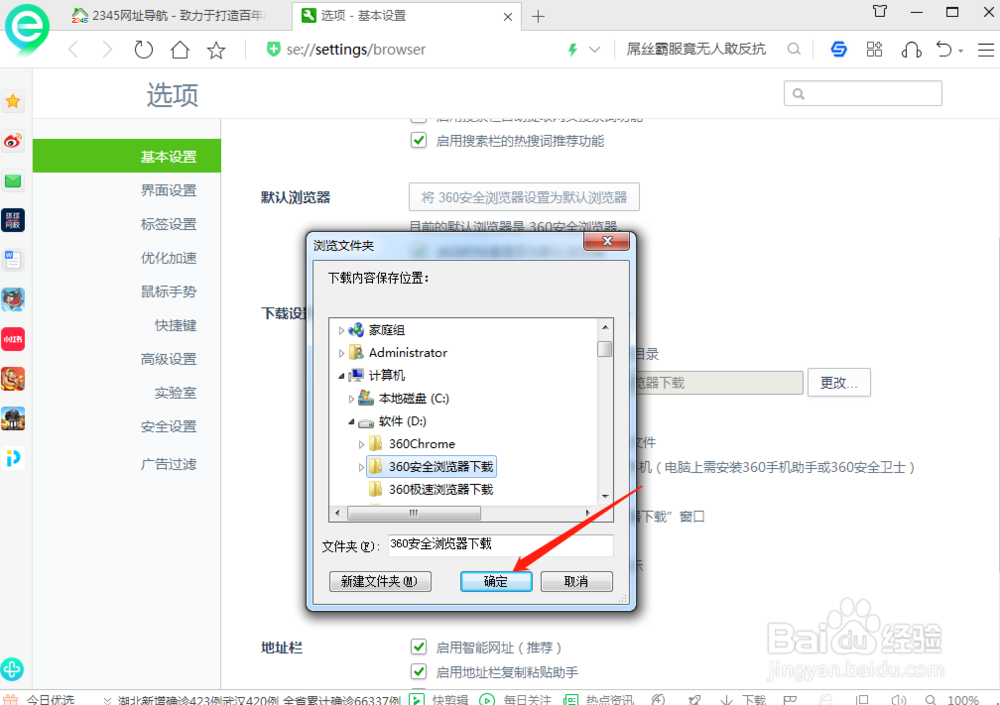
Task: Click the 更改... button for download folder
Action: [839, 383]
